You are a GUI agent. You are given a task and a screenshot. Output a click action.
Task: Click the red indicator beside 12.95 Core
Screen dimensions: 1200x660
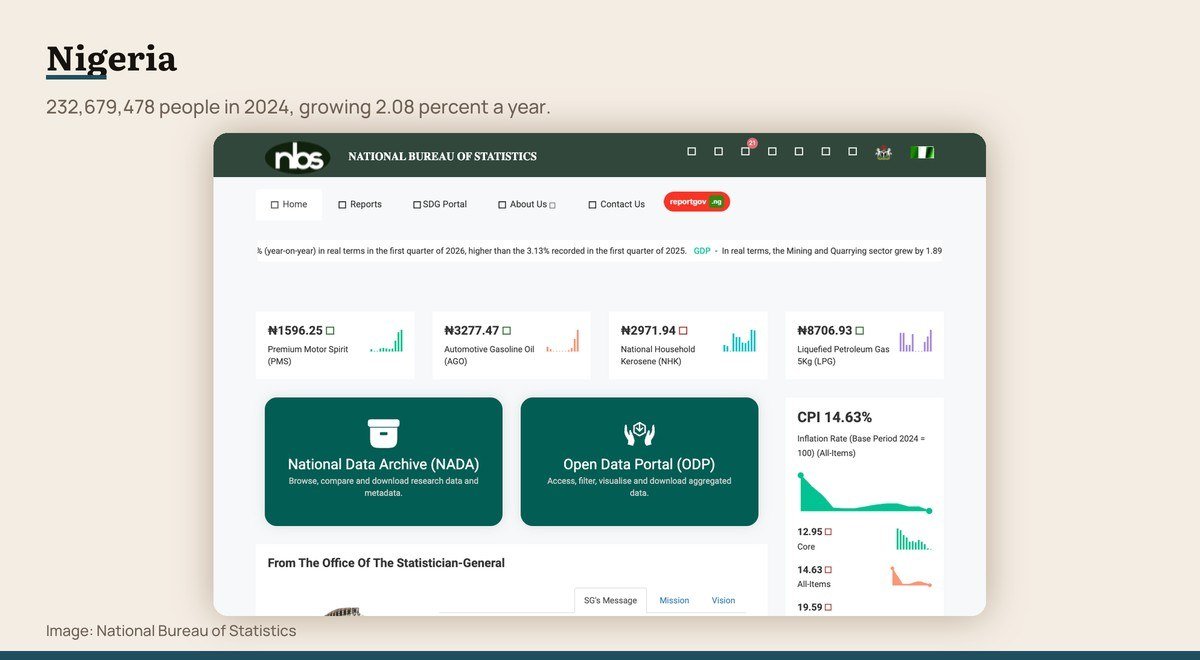tap(828, 532)
